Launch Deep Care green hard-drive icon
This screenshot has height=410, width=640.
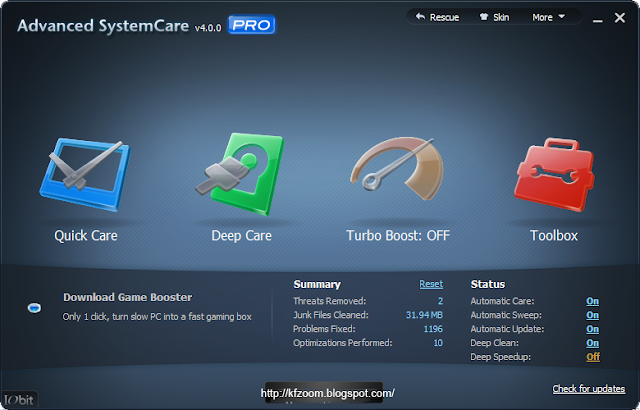click(x=240, y=174)
